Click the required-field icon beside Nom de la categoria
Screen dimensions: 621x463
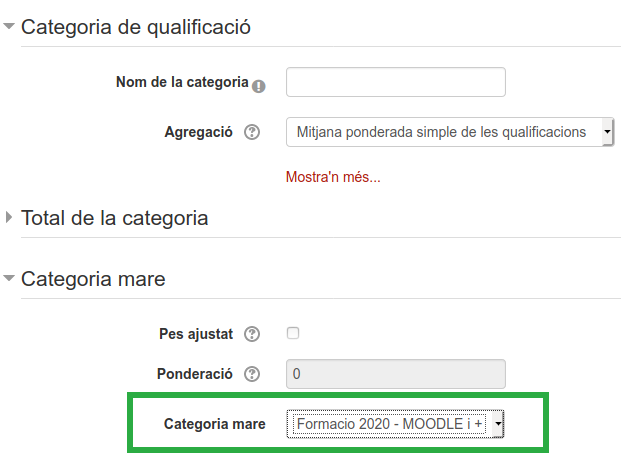[259, 86]
